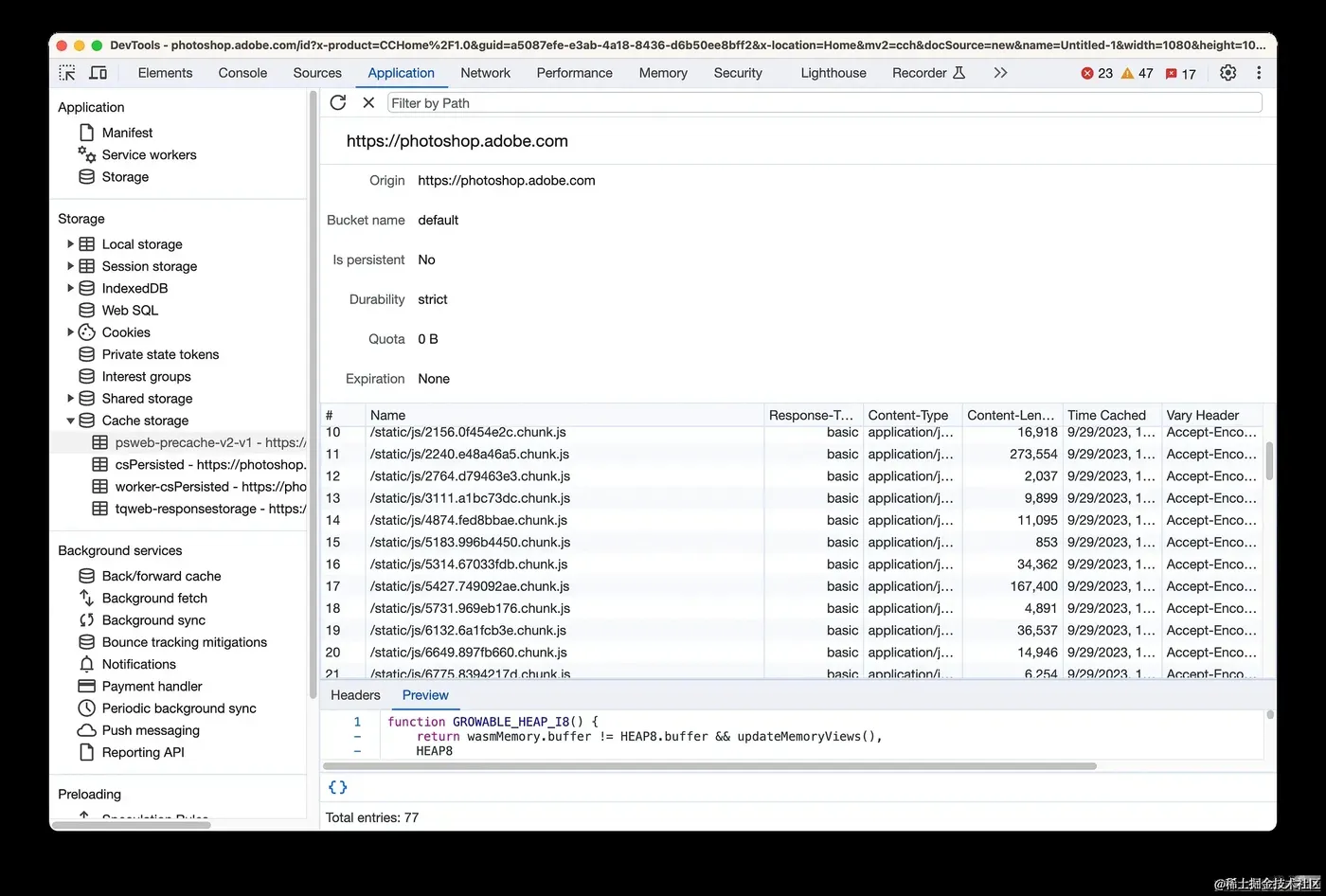Open DevTools settings gear
1326x896 pixels.
coord(1227,73)
